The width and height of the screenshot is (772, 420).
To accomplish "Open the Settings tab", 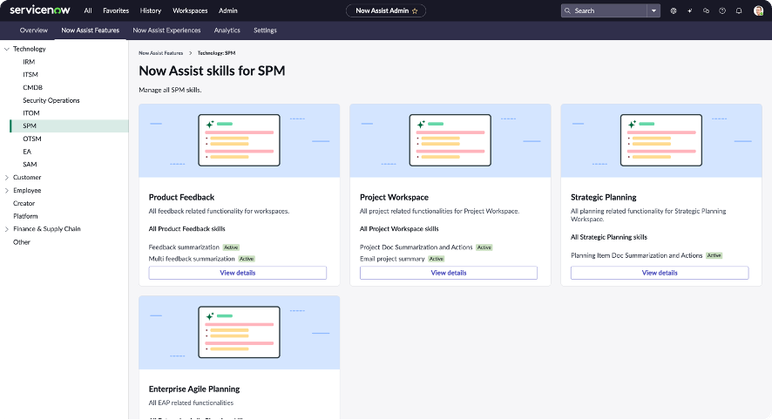I will point(265,30).
